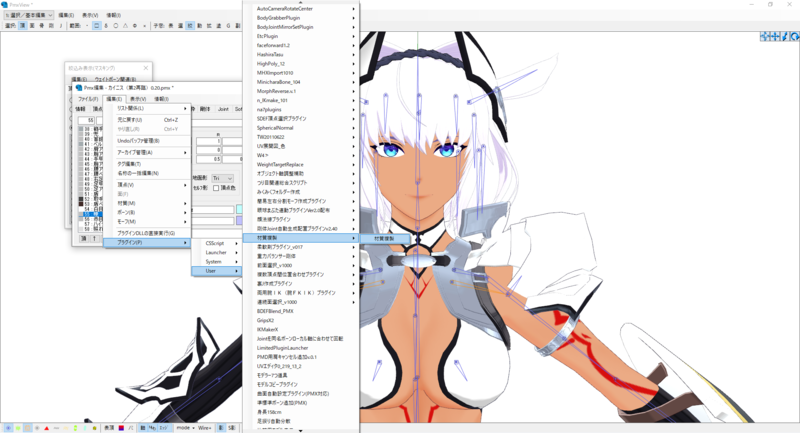Launch 身長158cm plugin
800x433 pixels.
(x=301, y=412)
